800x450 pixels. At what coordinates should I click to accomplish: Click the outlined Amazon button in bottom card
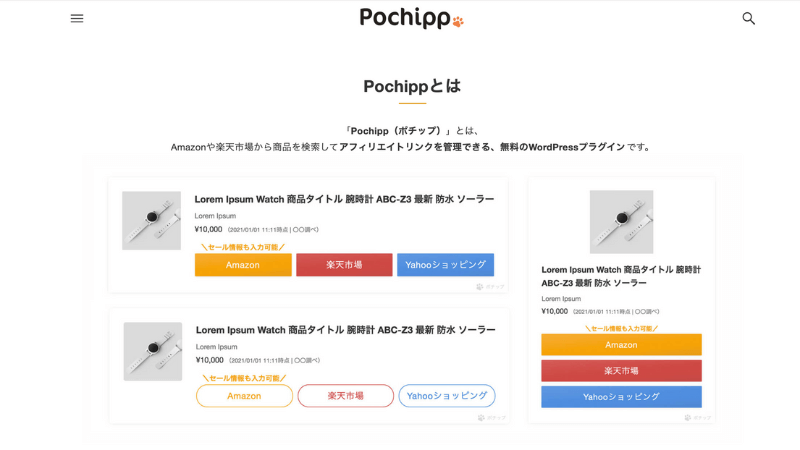244,396
